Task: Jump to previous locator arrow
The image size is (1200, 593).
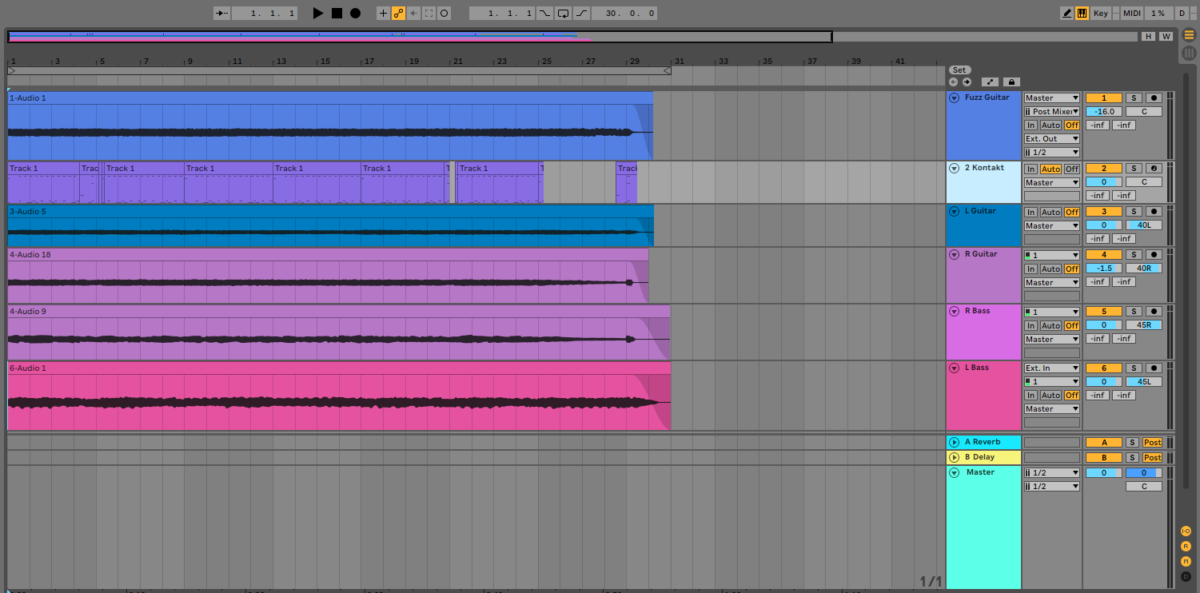Action: (x=953, y=81)
